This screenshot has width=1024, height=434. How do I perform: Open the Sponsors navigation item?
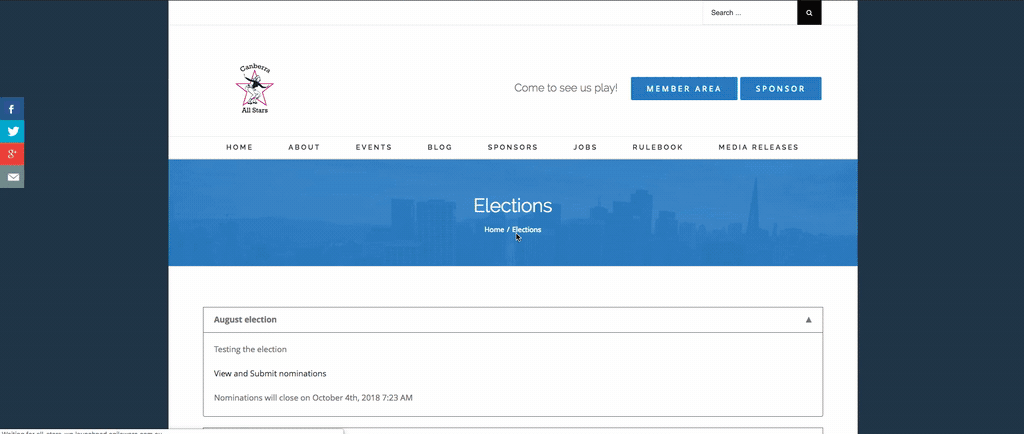512,147
